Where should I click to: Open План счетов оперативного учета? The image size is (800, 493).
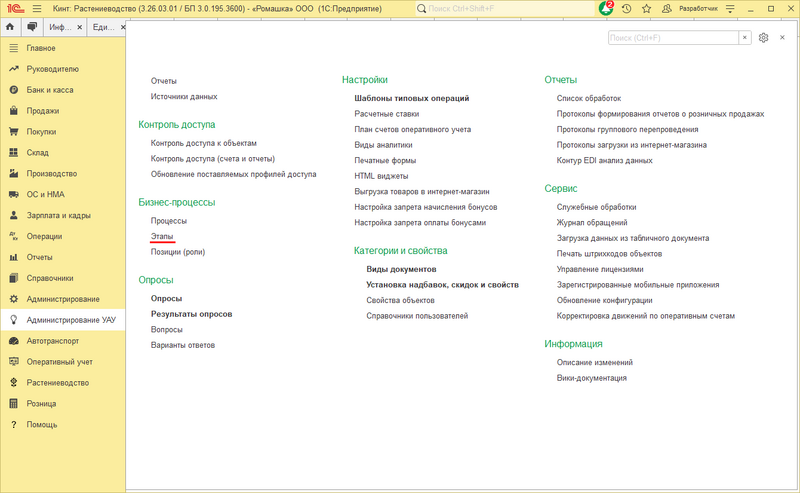tap(413, 130)
